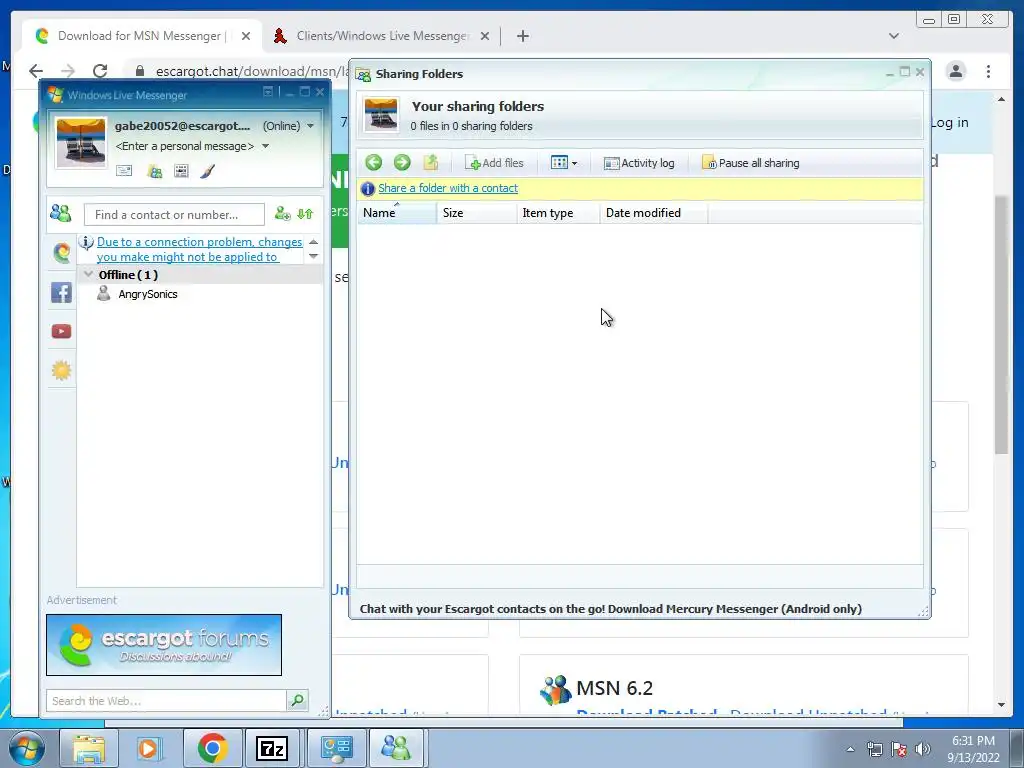Open the Chrome tab search dropdown
Image resolution: width=1024 pixels, height=768 pixels.
click(894, 36)
